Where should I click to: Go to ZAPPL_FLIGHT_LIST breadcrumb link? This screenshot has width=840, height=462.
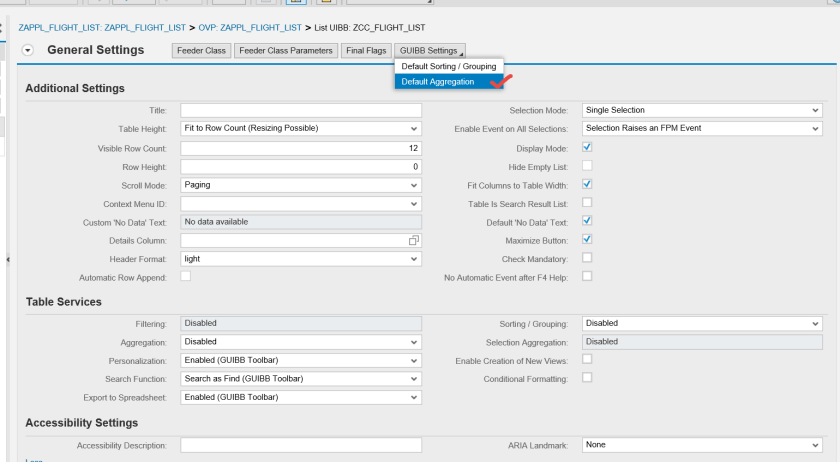pos(102,27)
